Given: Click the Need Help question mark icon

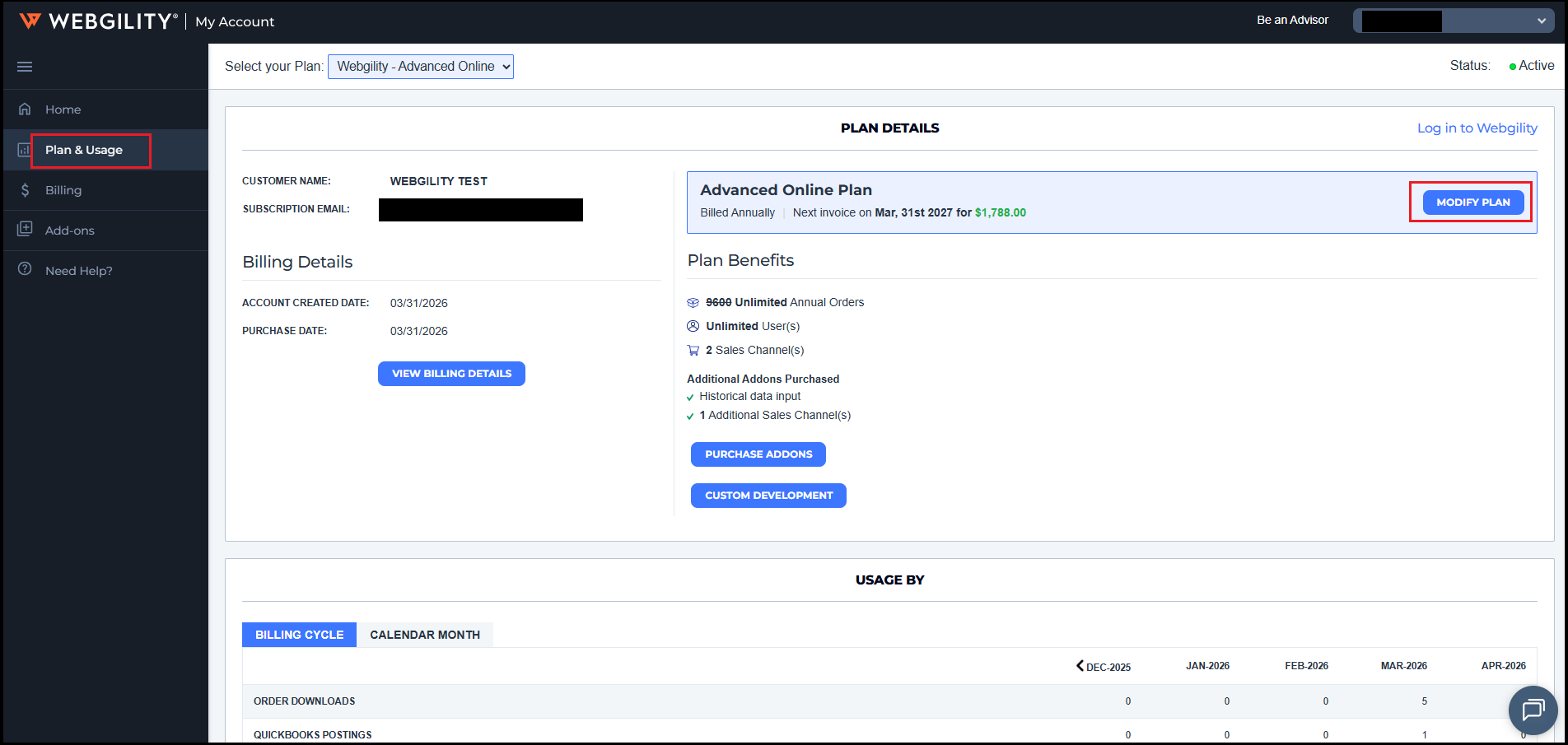Looking at the screenshot, I should (25, 269).
